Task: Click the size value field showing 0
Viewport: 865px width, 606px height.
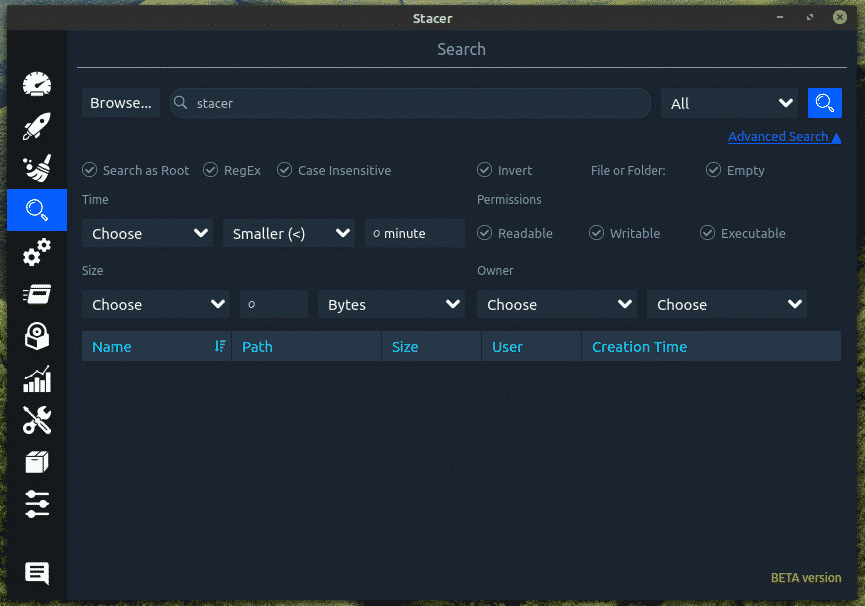Action: pyautogui.click(x=274, y=304)
